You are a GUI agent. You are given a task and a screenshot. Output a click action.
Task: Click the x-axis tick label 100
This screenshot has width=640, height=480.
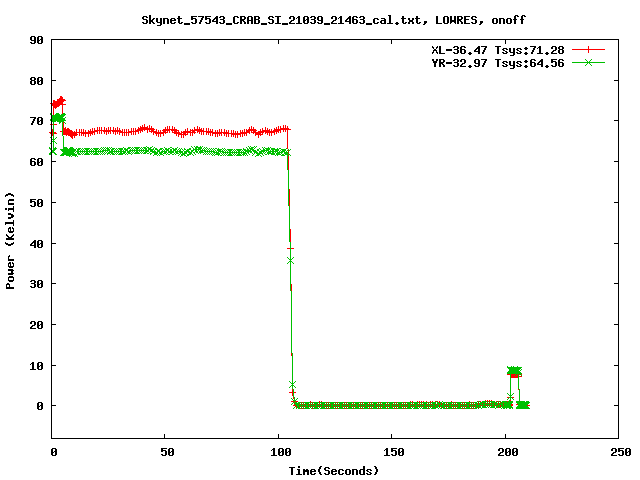pos(281,452)
